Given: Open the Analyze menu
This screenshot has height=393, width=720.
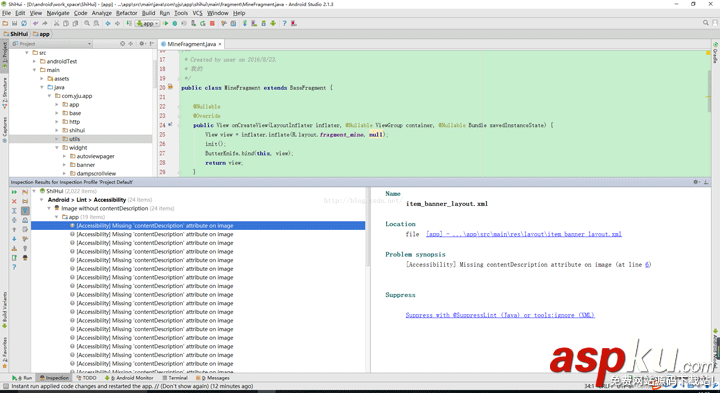Looking at the screenshot, I should pos(101,13).
